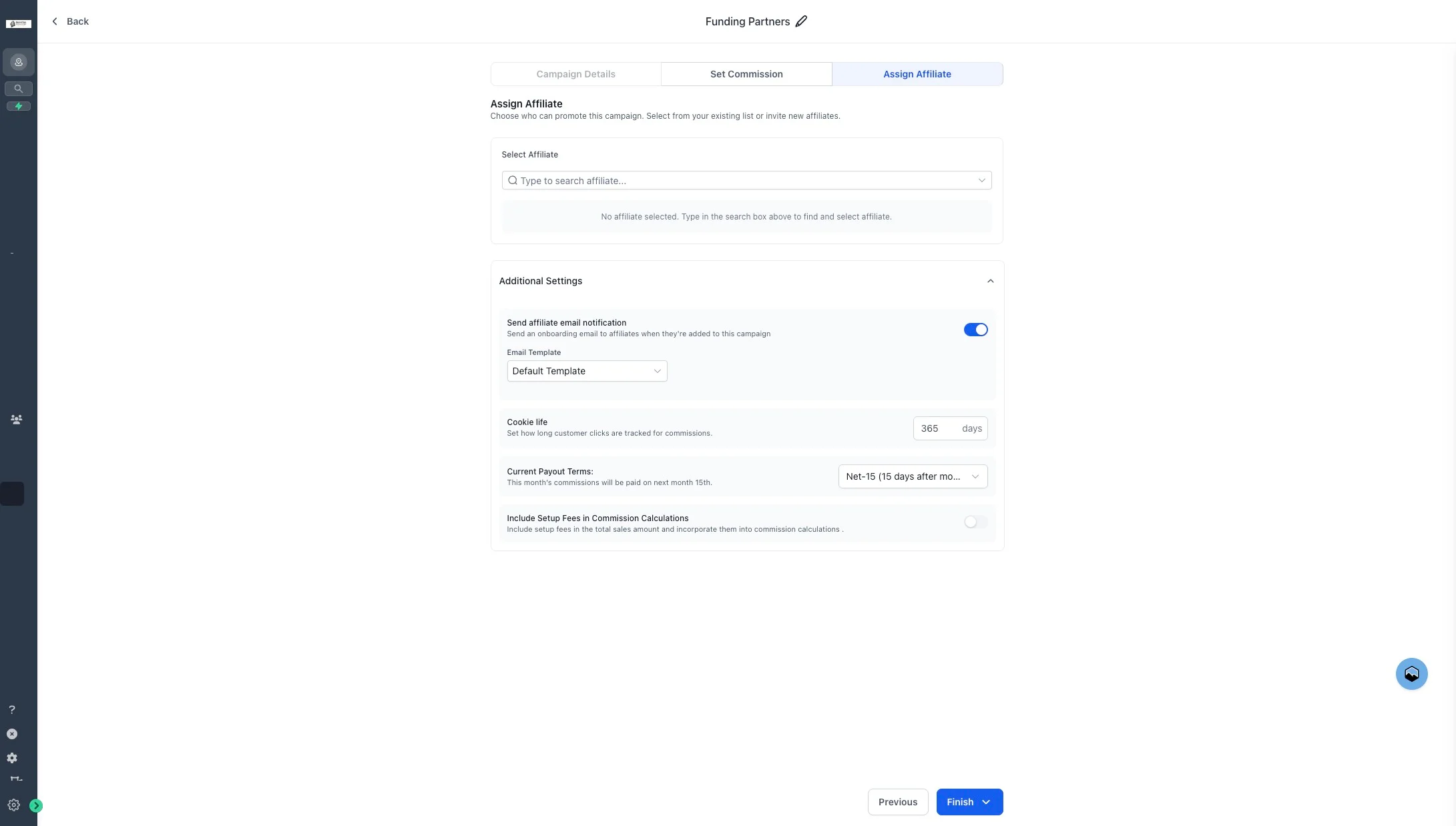Open the outlined settings gear at sidebar bottom
This screenshot has width=1456, height=826.
(x=13, y=805)
